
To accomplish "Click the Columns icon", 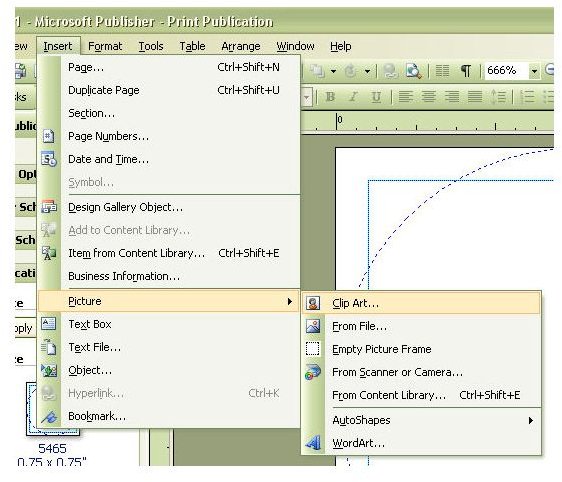I will point(442,71).
